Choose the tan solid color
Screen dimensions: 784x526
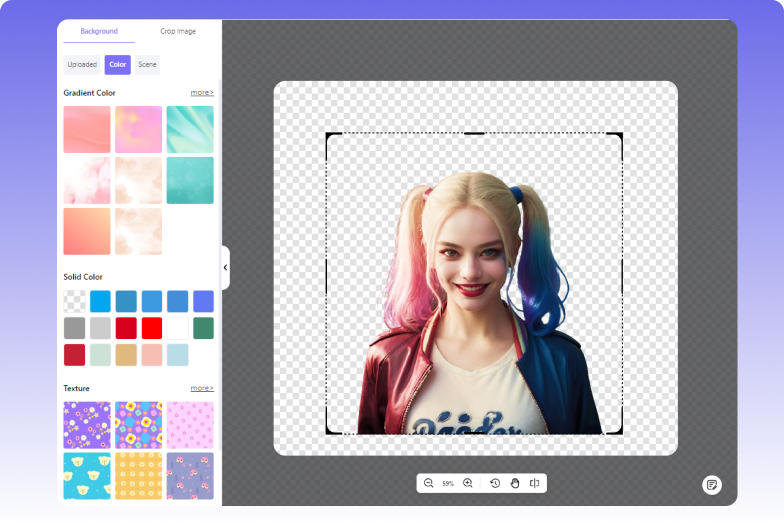tap(126, 354)
